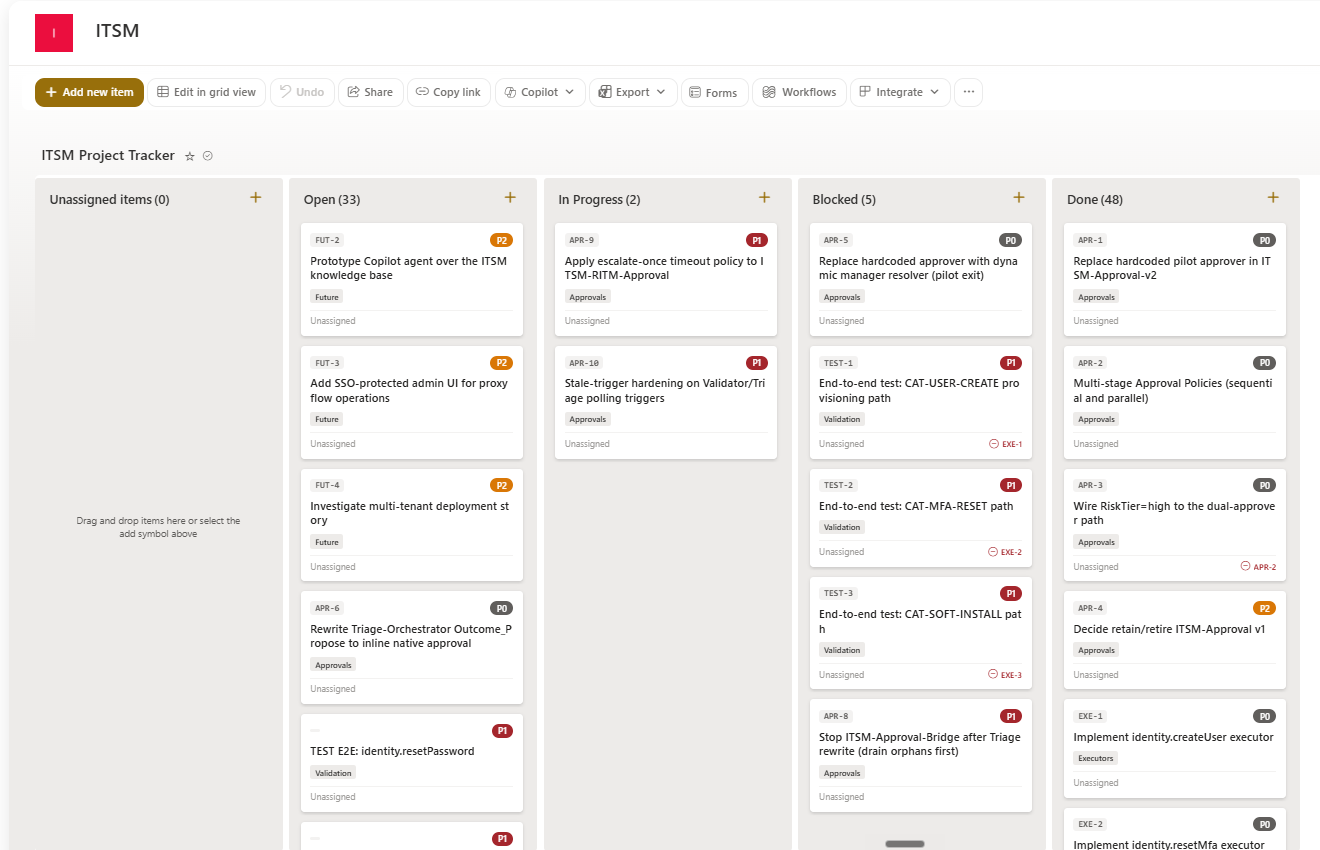Star the ITSM Project Tracker list
Image resolution: width=1320 pixels, height=850 pixels.
(190, 156)
